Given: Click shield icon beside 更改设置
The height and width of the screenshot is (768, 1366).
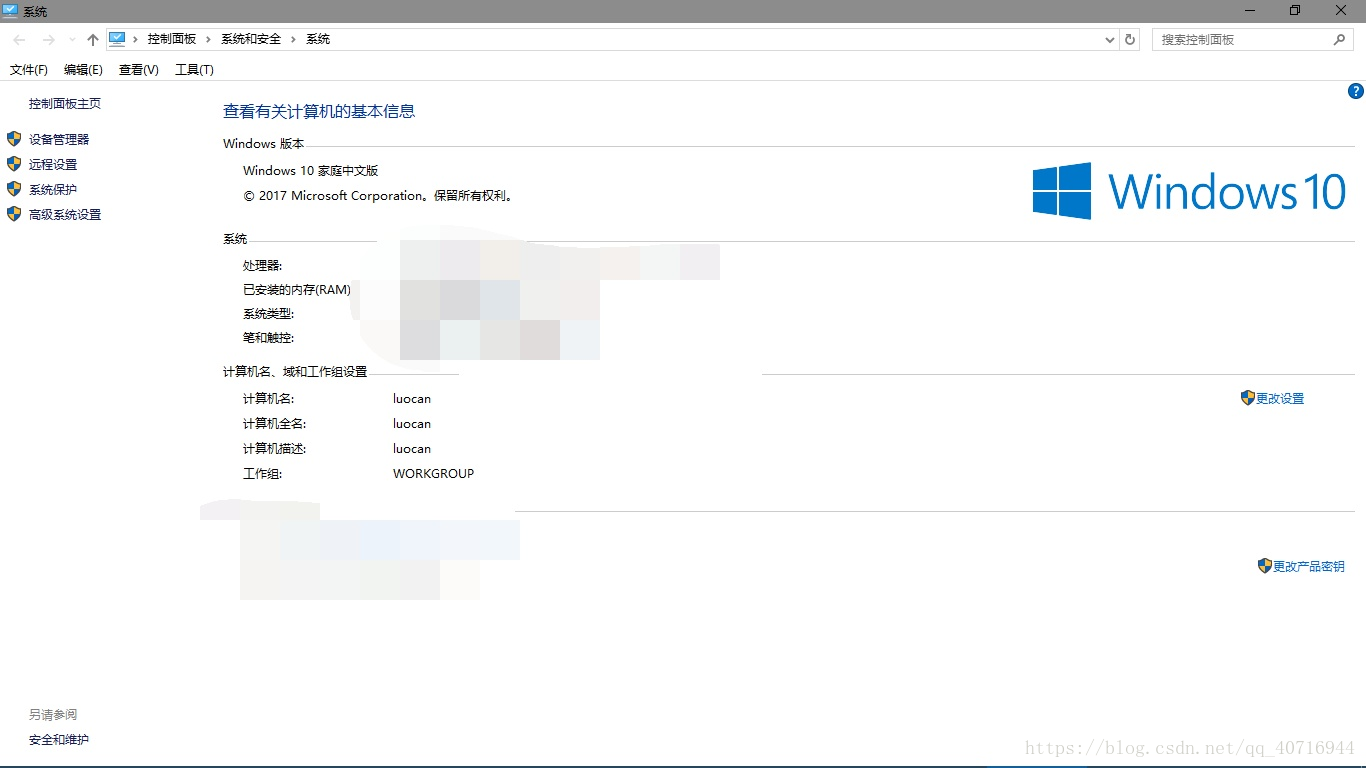Looking at the screenshot, I should (1247, 398).
